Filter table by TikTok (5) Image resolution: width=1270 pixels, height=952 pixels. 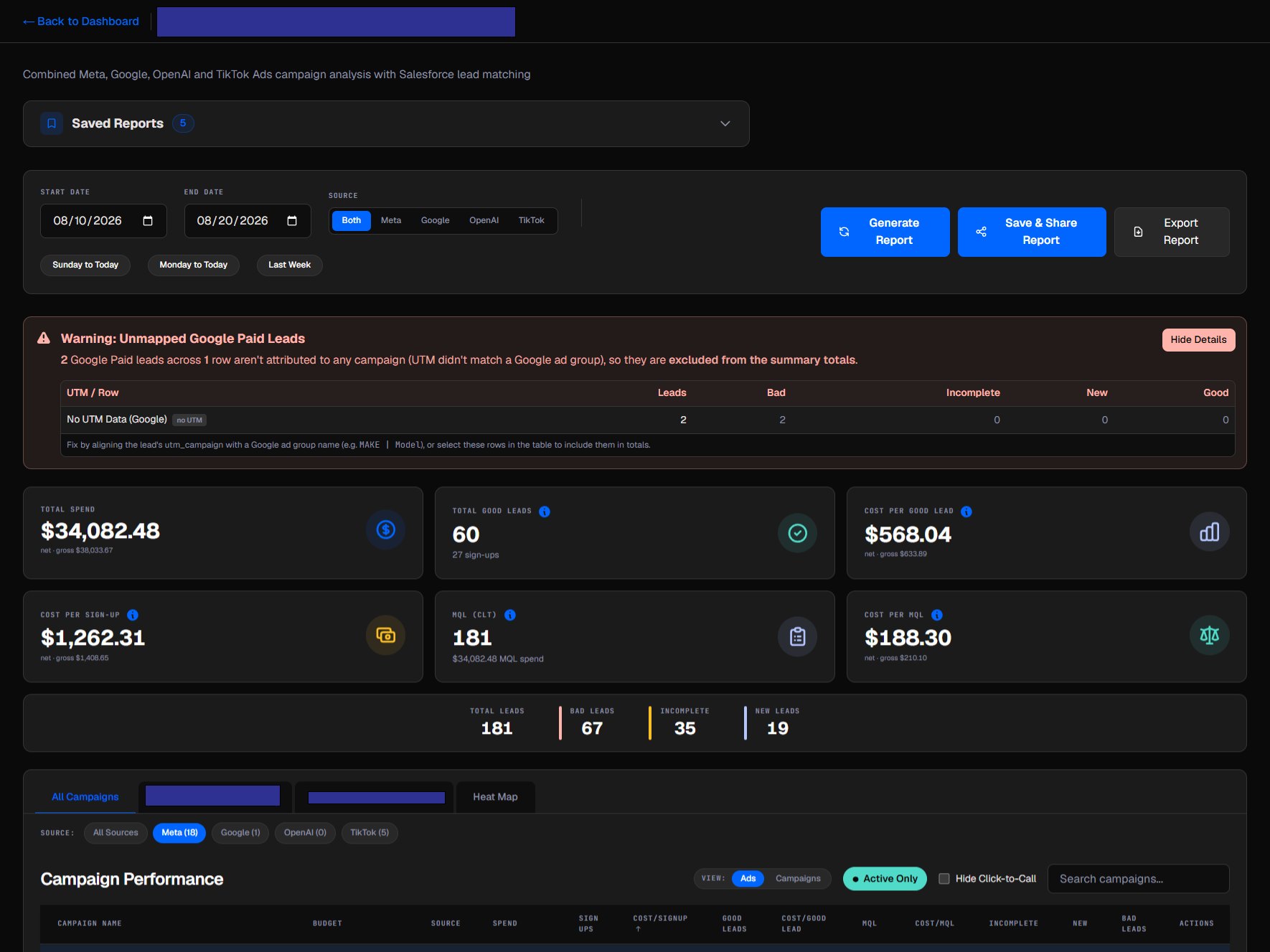(x=370, y=833)
